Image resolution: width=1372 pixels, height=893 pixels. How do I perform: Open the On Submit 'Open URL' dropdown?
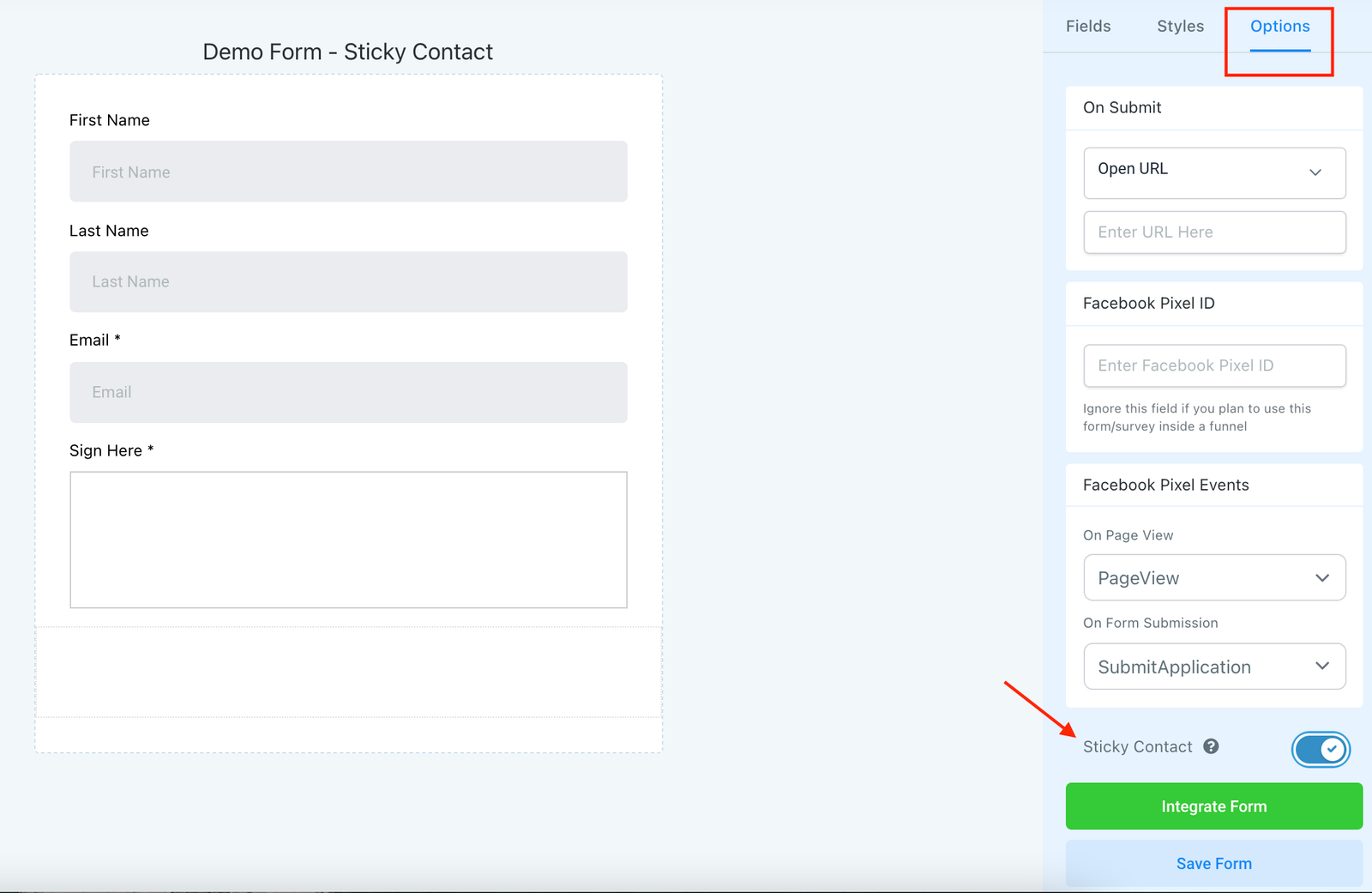click(x=1214, y=172)
